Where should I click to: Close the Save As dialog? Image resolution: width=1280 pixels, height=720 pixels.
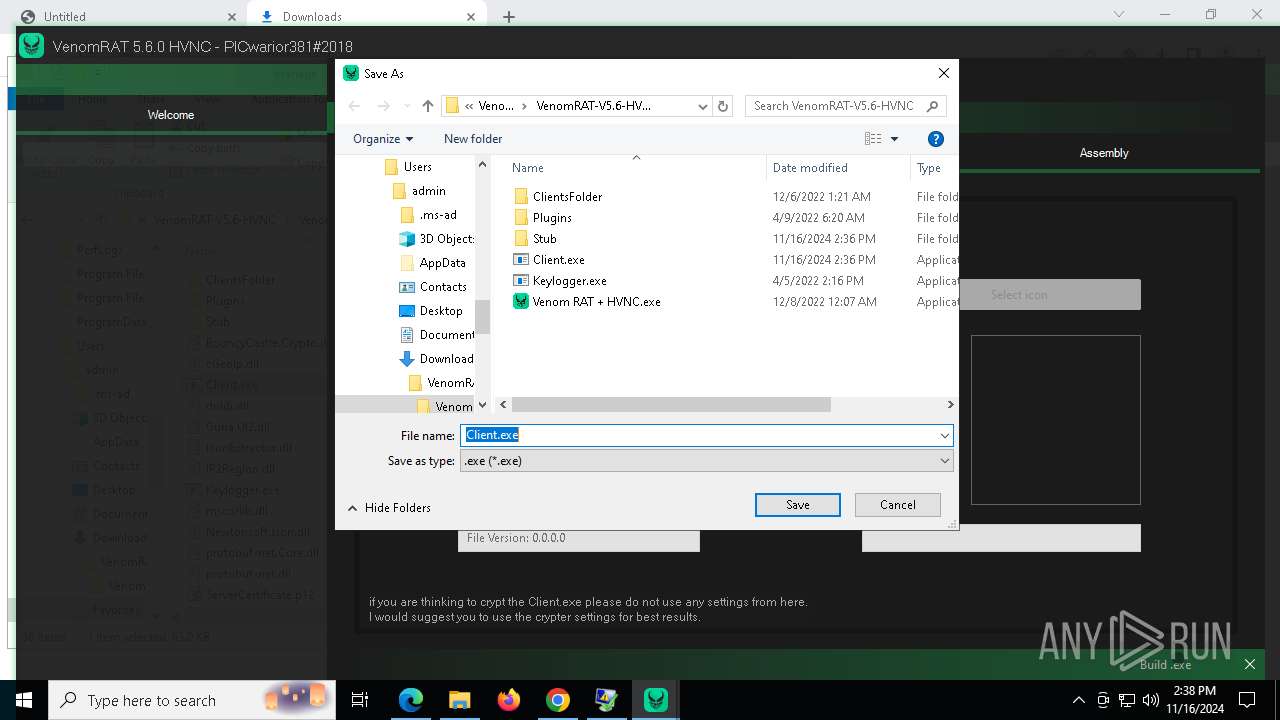[x=943, y=73]
